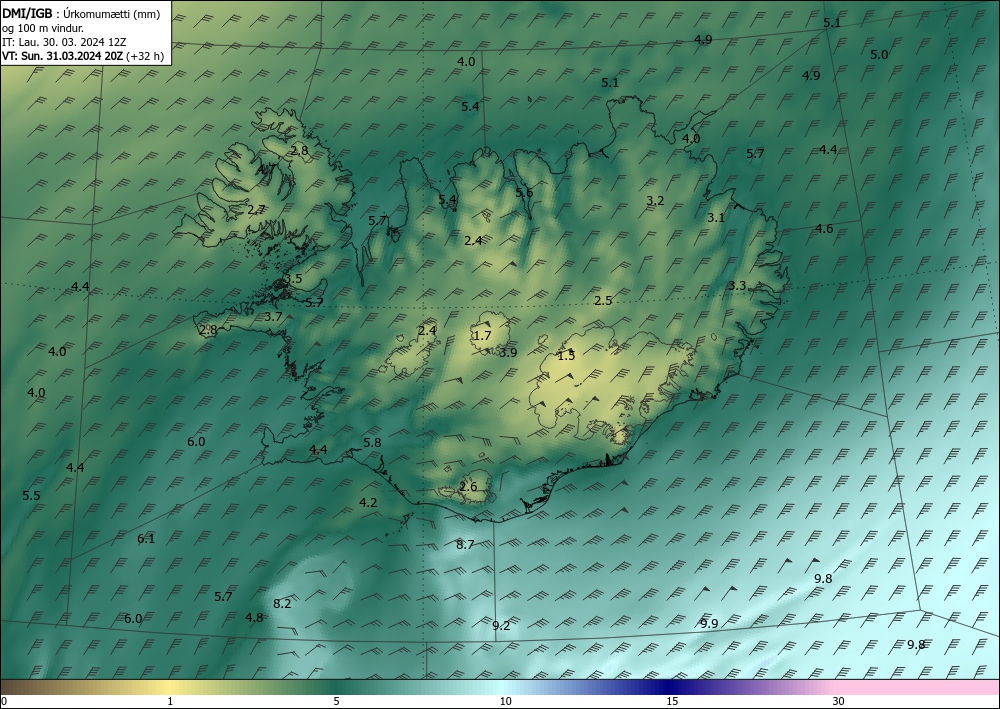Click the 9.2 value on the map
The image size is (1000, 709).
click(501, 625)
